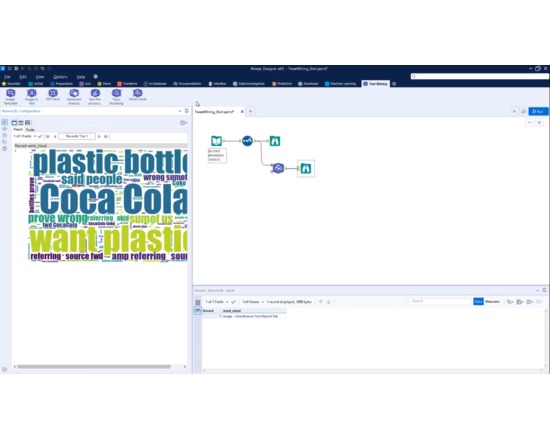This screenshot has width=550, height=440.
Task: Toggle single-pane view in Browse configuration
Action: tap(14, 123)
